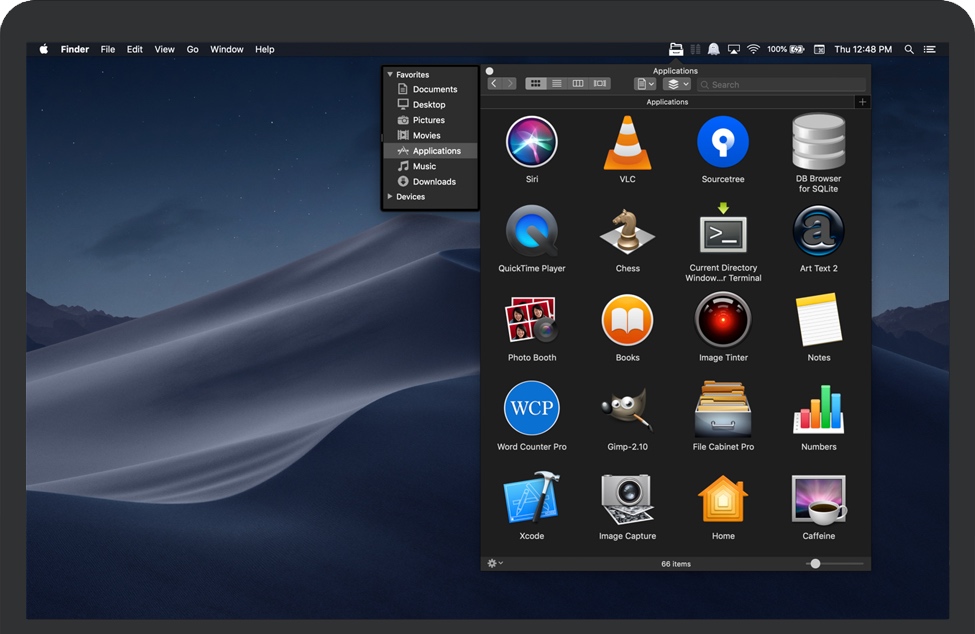This screenshot has height=634, width=975.
Task: Click the icon size slider
Action: [816, 564]
